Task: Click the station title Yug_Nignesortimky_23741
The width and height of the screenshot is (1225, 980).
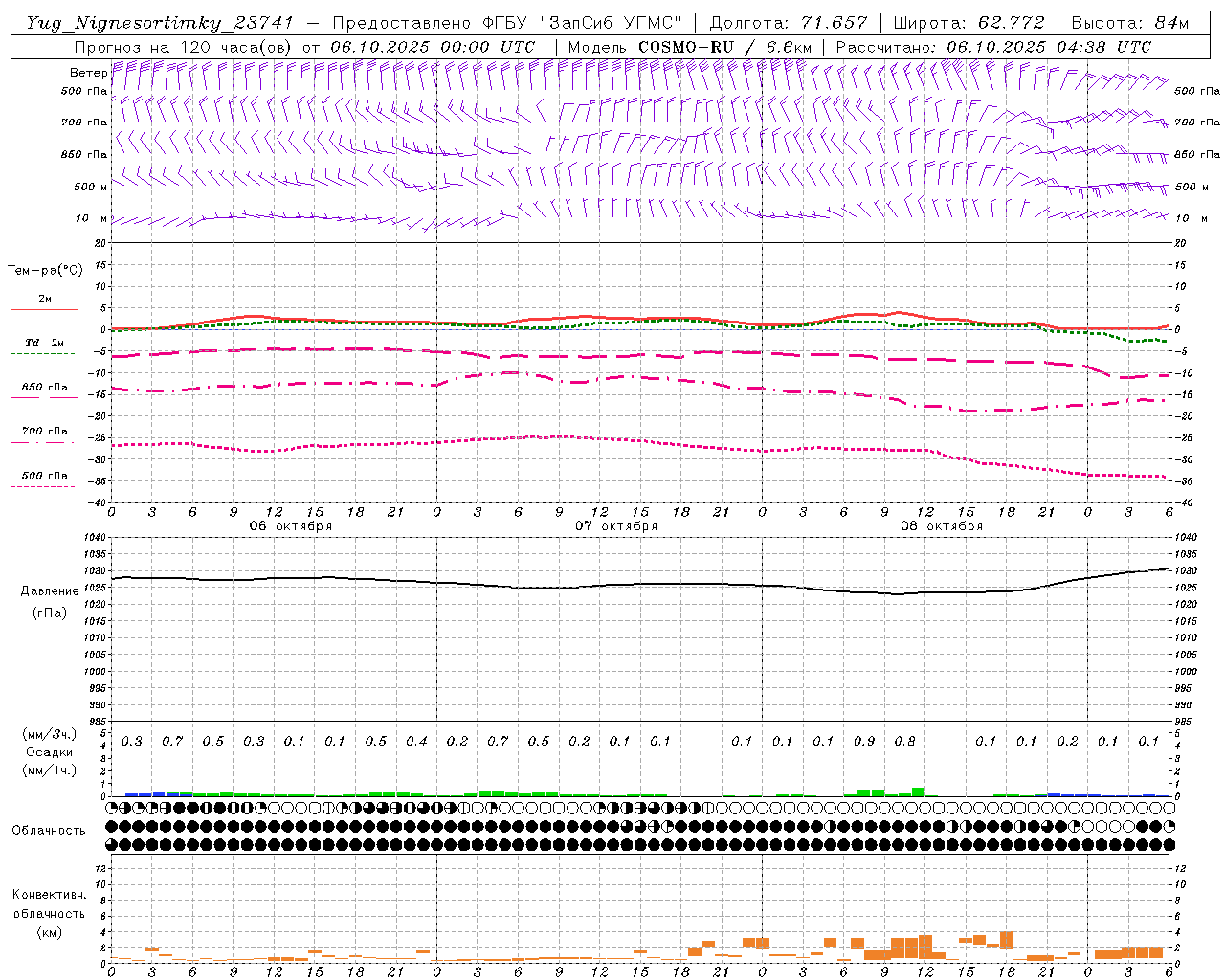Action: tap(160, 23)
